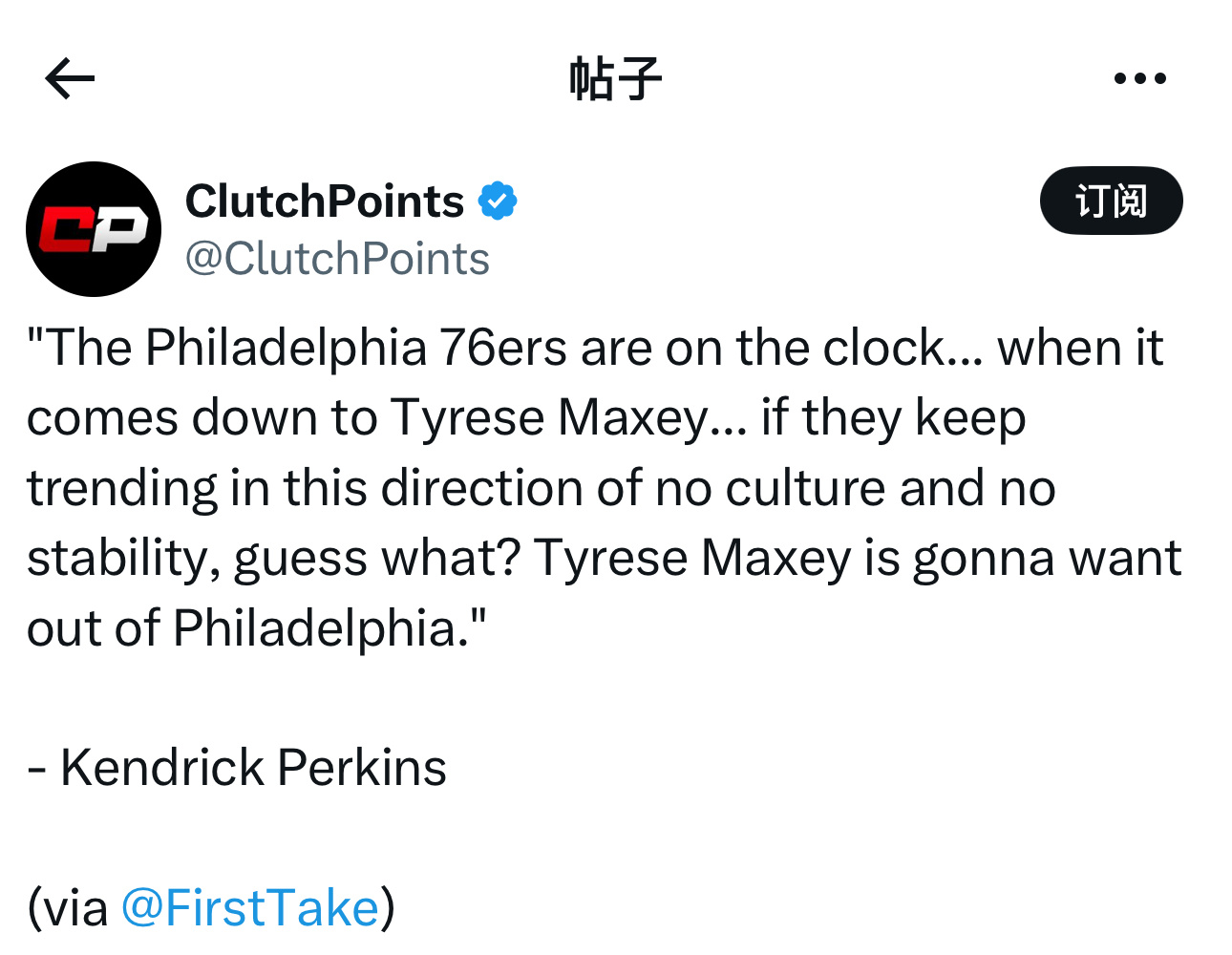Viewport: 1232px width, 955px height.
Task: Click the phrase "no culture" in the post
Action: 771,488
